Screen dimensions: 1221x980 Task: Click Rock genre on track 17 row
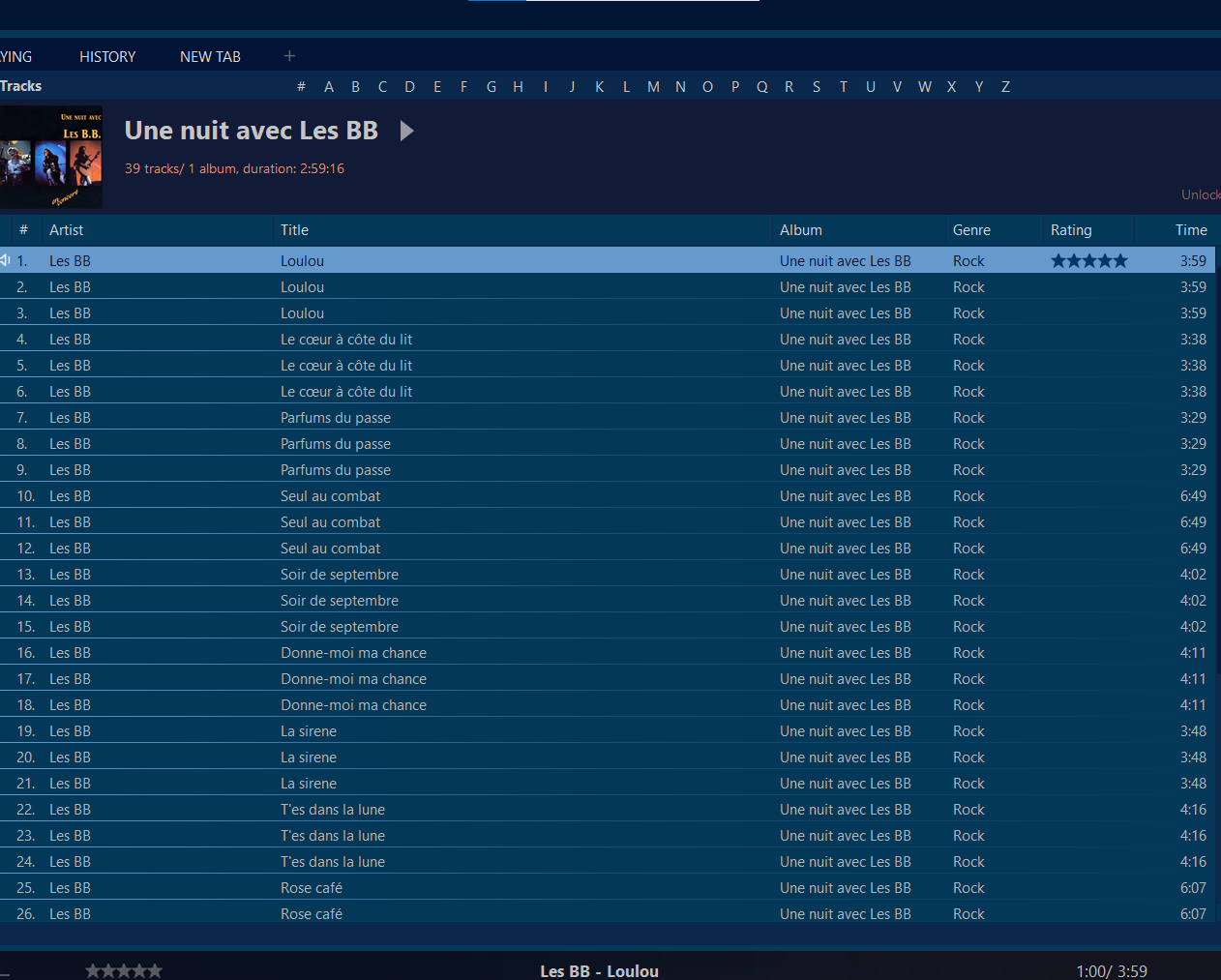[x=968, y=679]
